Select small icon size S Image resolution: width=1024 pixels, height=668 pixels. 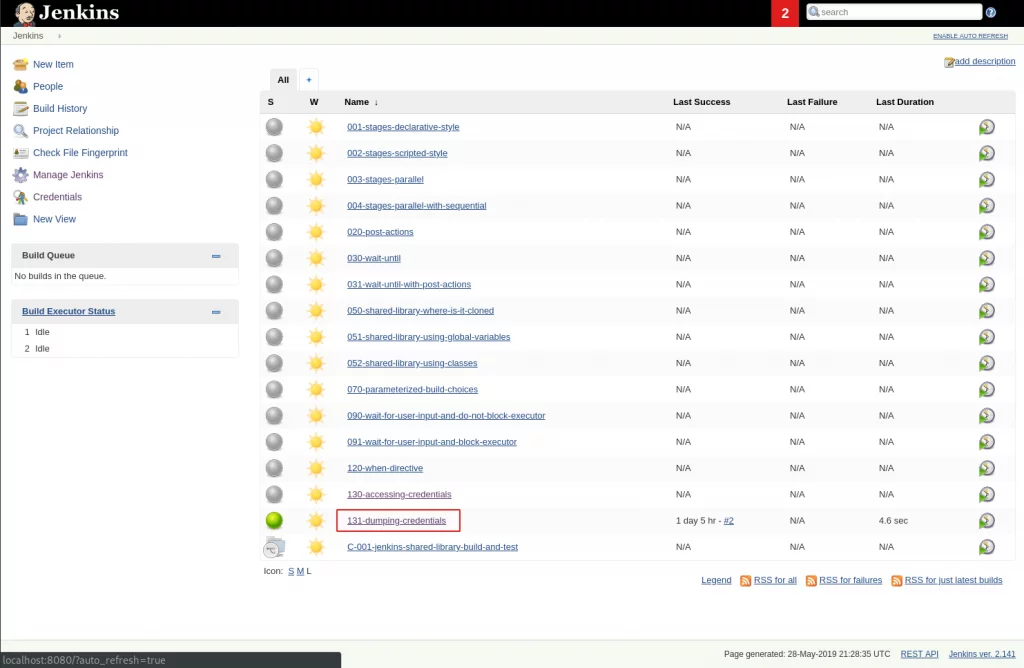click(x=291, y=571)
